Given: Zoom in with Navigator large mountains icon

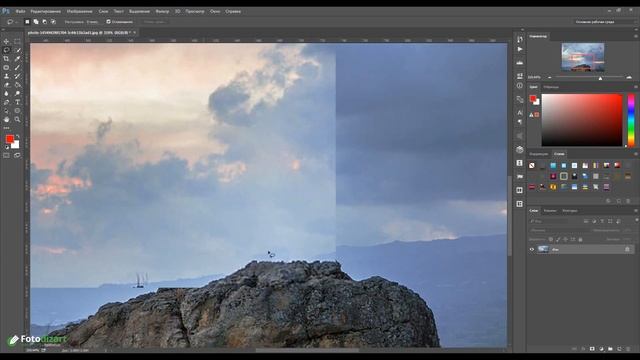Looking at the screenshot, I should coord(629,77).
